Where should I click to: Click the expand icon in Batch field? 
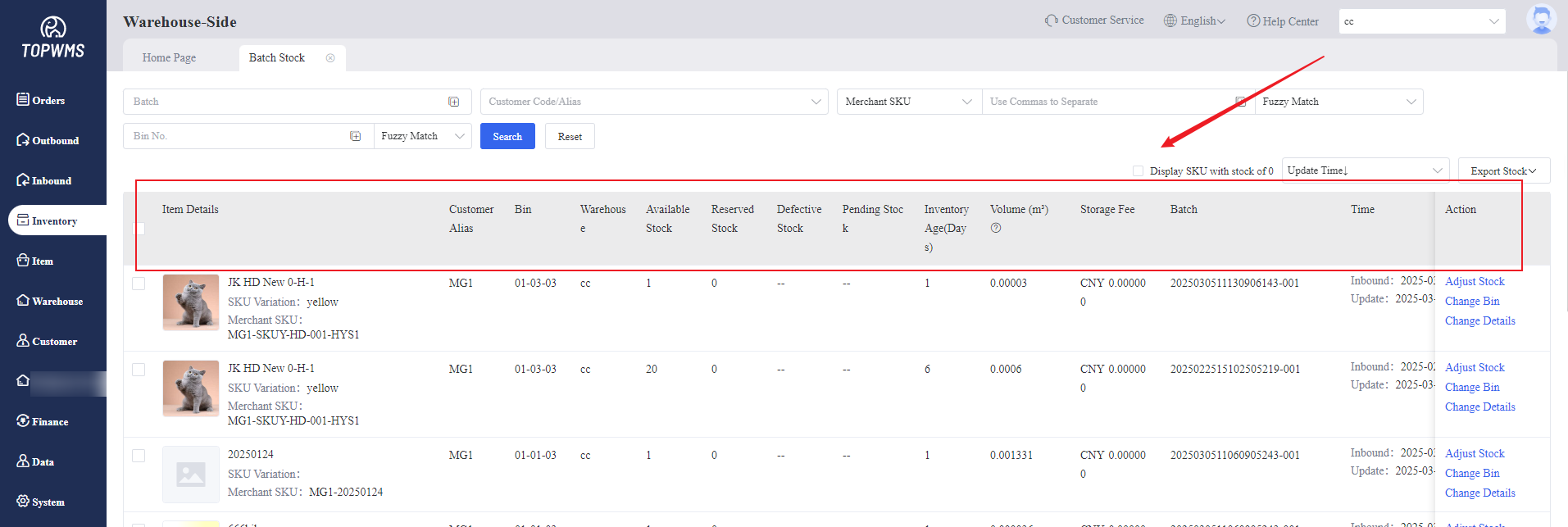tap(453, 102)
